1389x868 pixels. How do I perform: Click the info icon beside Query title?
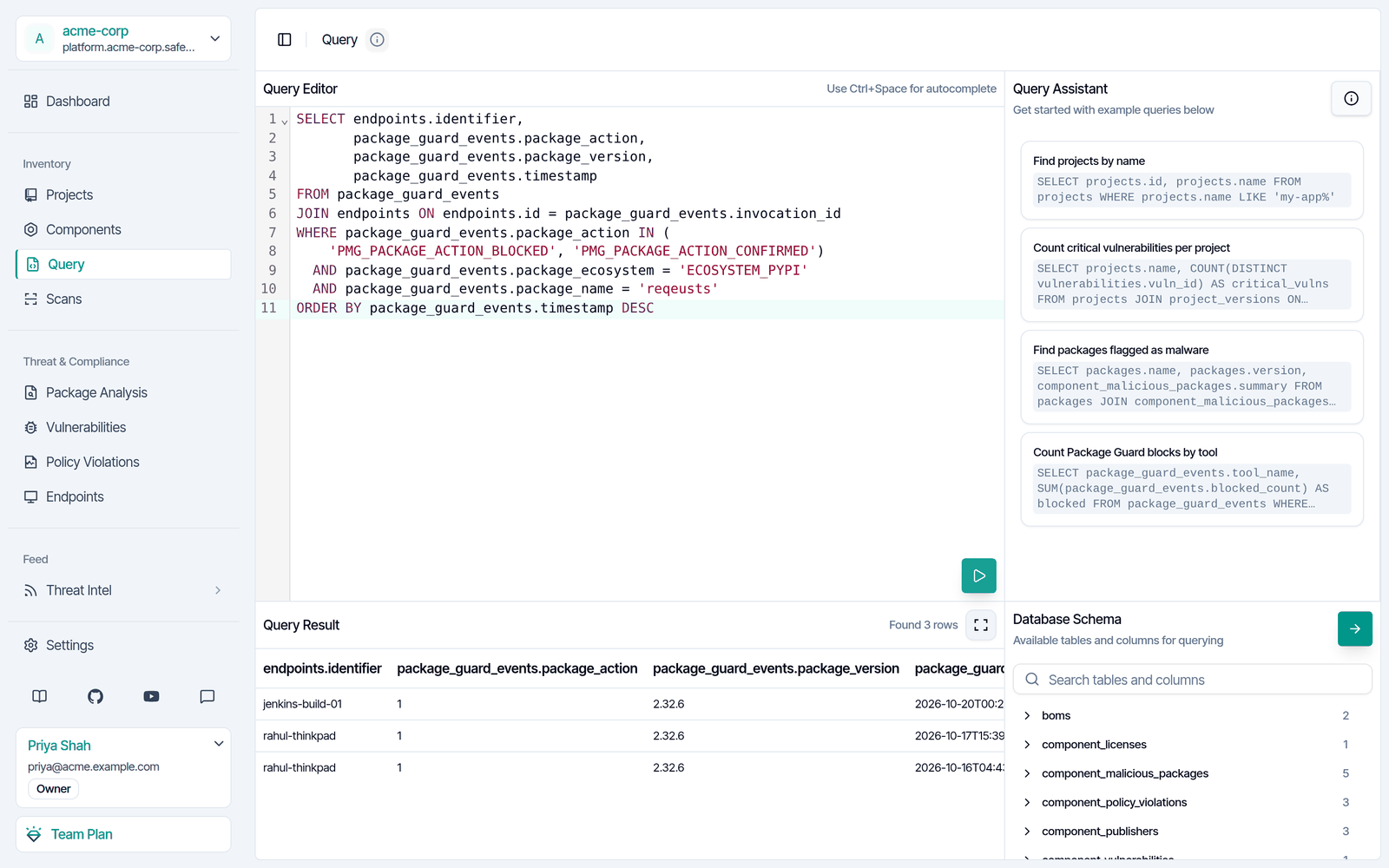pyautogui.click(x=377, y=40)
